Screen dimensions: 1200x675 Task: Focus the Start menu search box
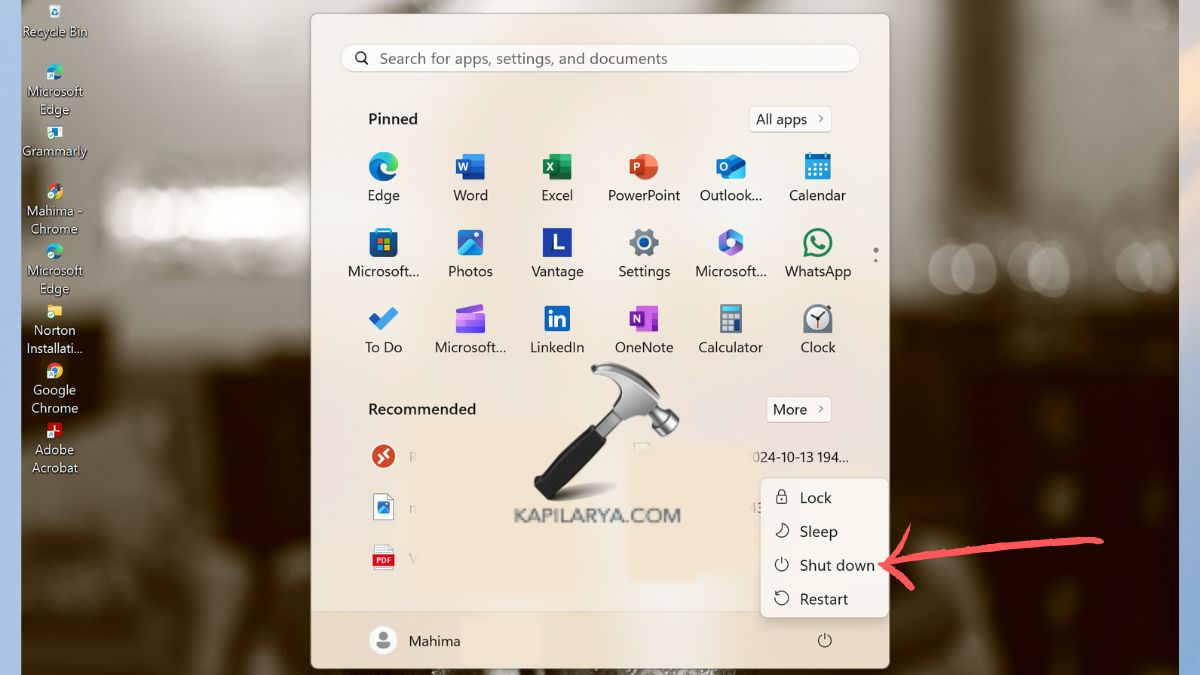(x=600, y=59)
